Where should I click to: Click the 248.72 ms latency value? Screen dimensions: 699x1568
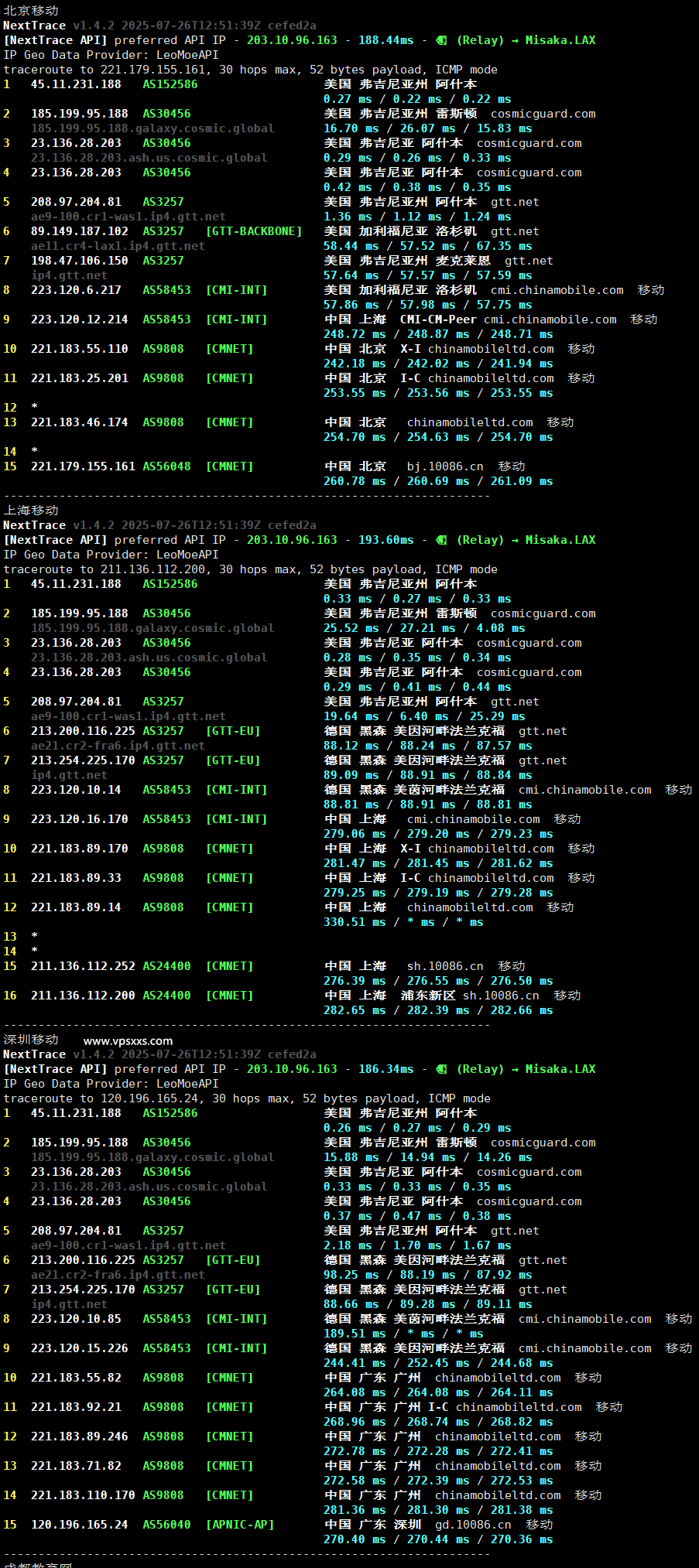355,334
